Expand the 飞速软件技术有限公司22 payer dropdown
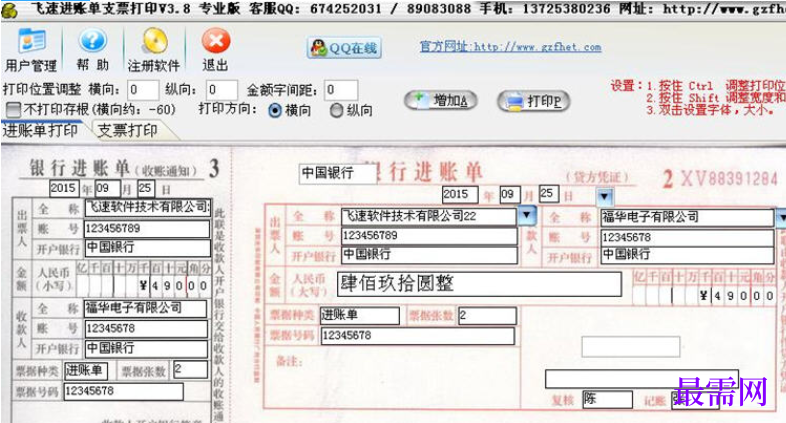The image size is (786, 423). [526, 216]
